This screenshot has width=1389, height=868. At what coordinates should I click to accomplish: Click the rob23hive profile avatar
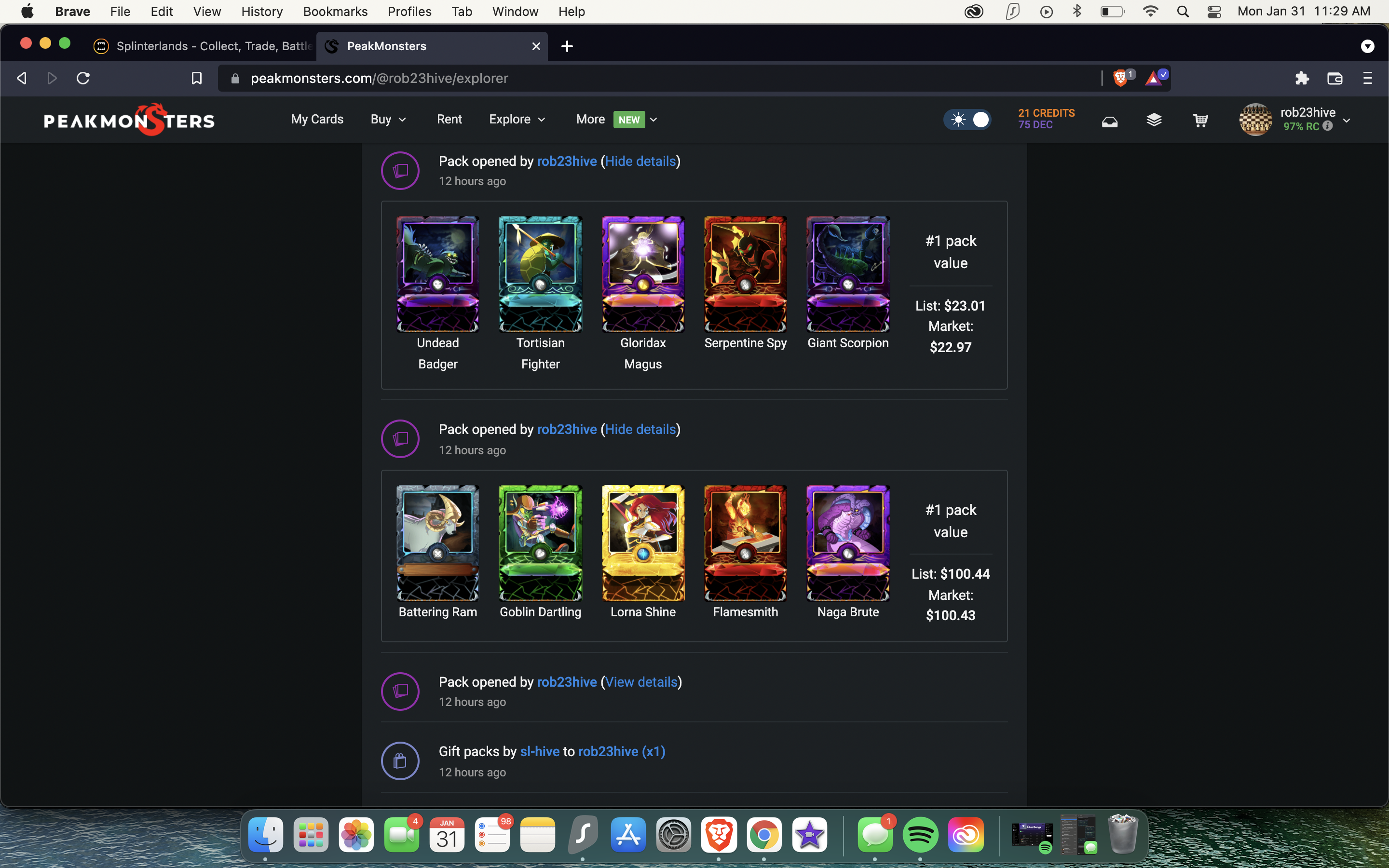(1255, 120)
